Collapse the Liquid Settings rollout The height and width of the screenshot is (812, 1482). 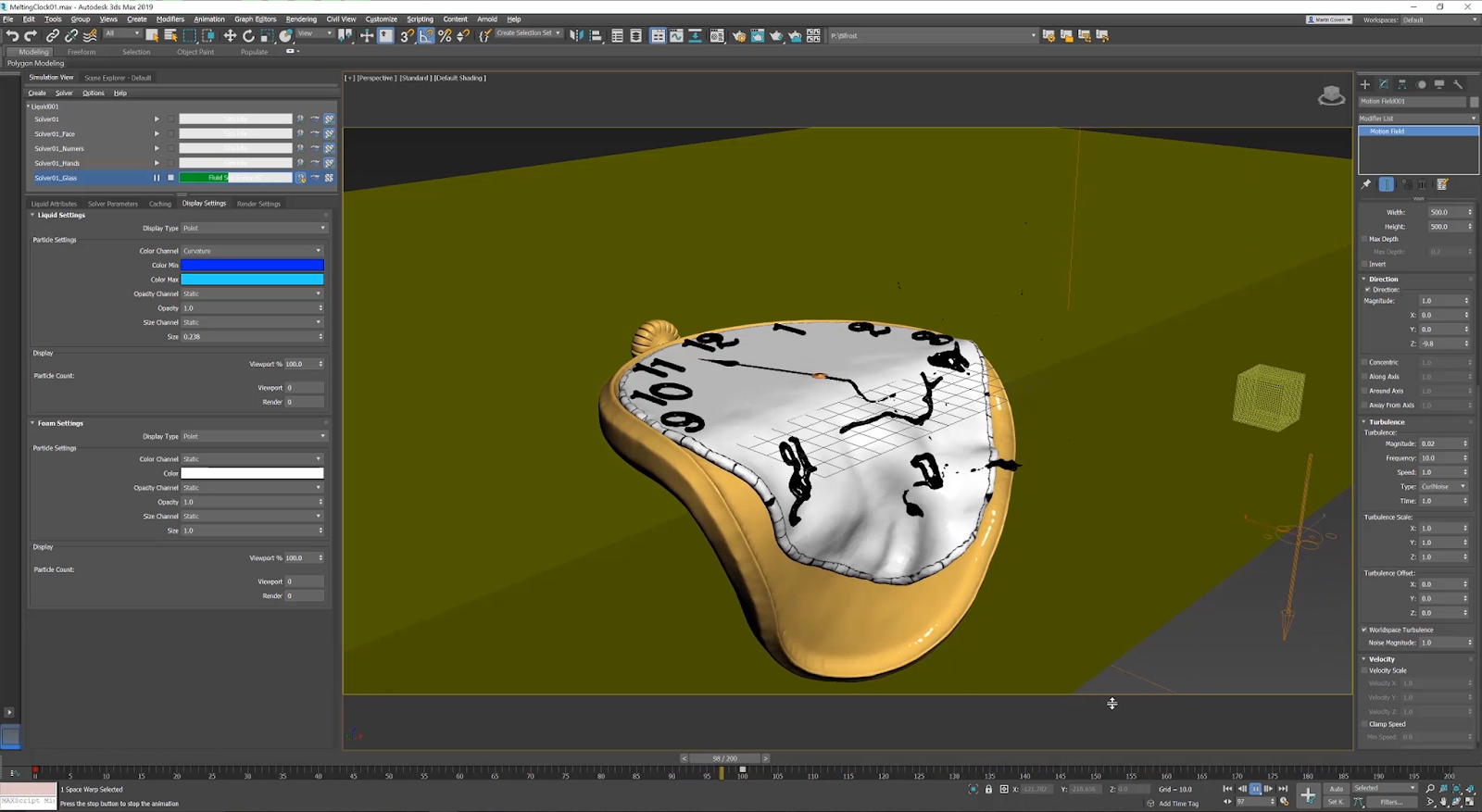(x=32, y=215)
